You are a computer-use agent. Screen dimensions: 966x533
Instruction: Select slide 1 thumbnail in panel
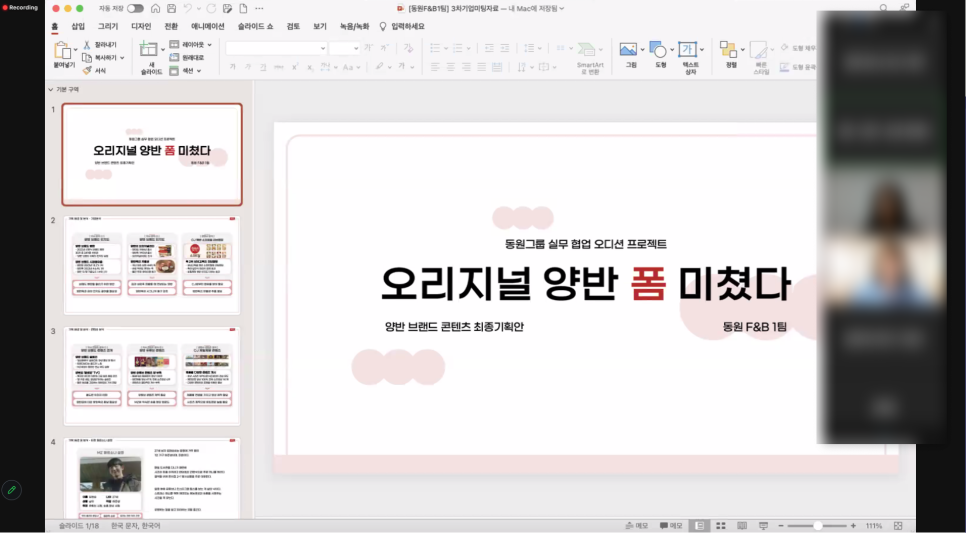point(152,154)
